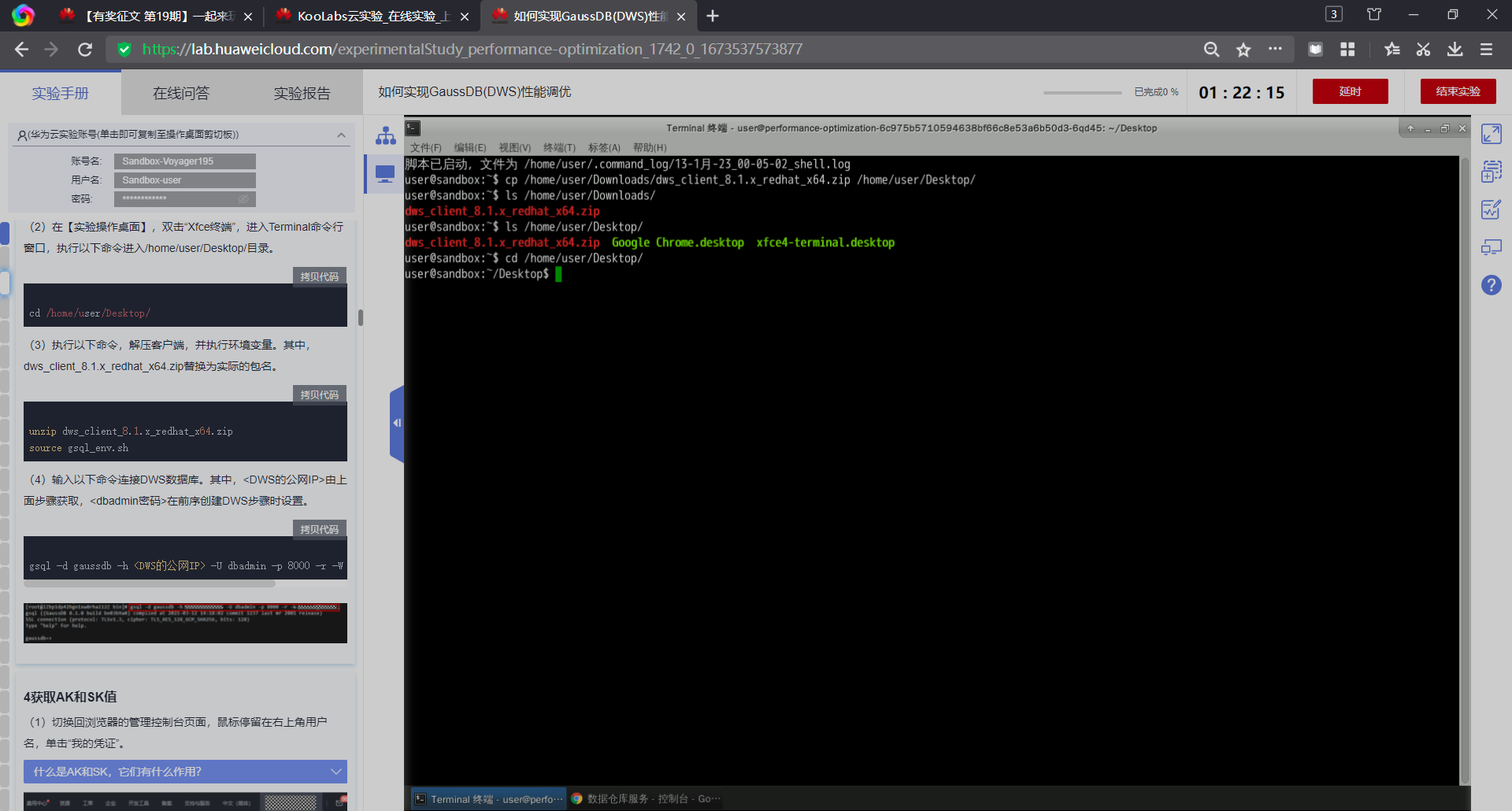Open the browser skin shirt icon
1512x811 pixels.
click(x=1374, y=15)
